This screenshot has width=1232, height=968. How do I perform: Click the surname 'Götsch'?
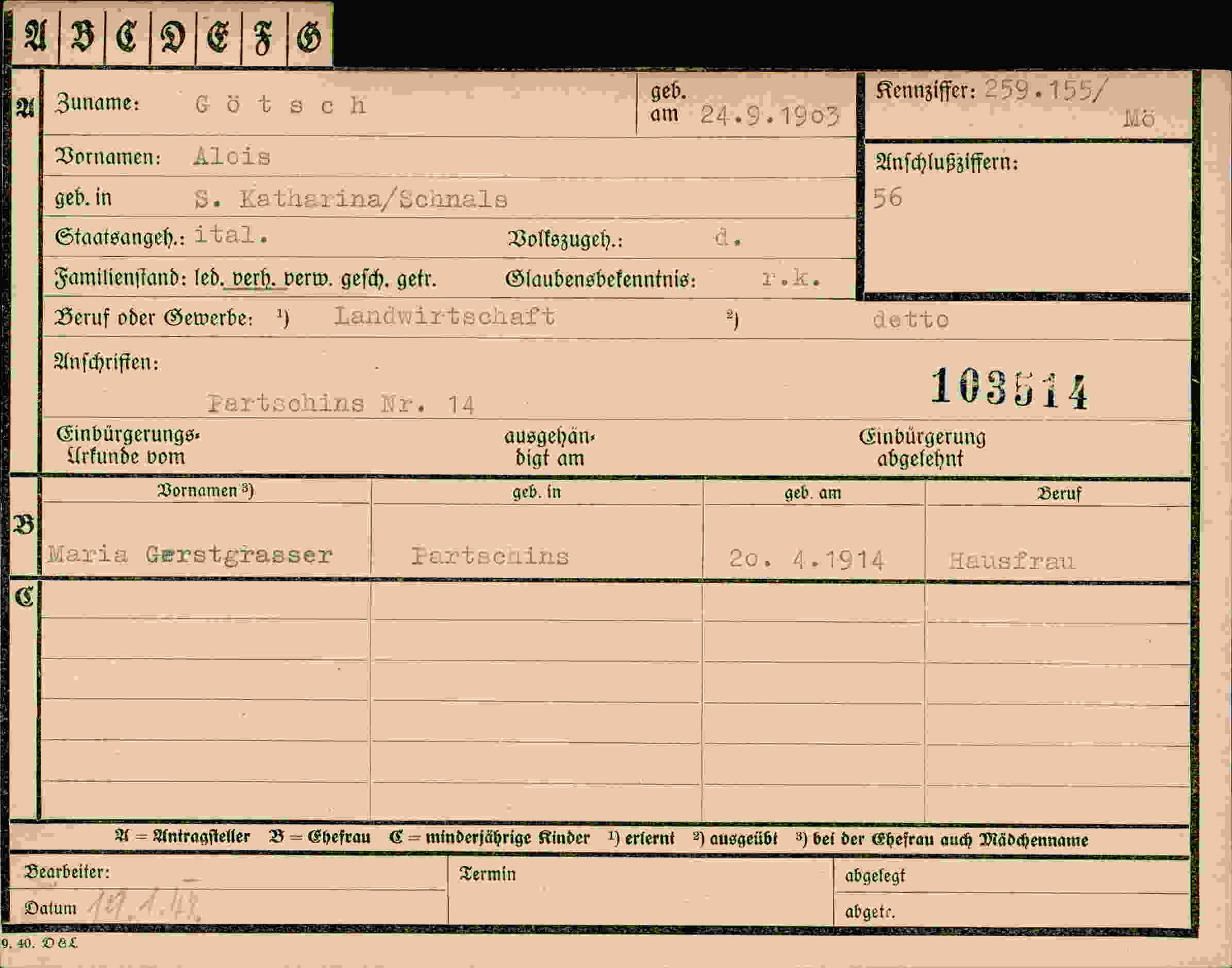pyautogui.click(x=281, y=105)
